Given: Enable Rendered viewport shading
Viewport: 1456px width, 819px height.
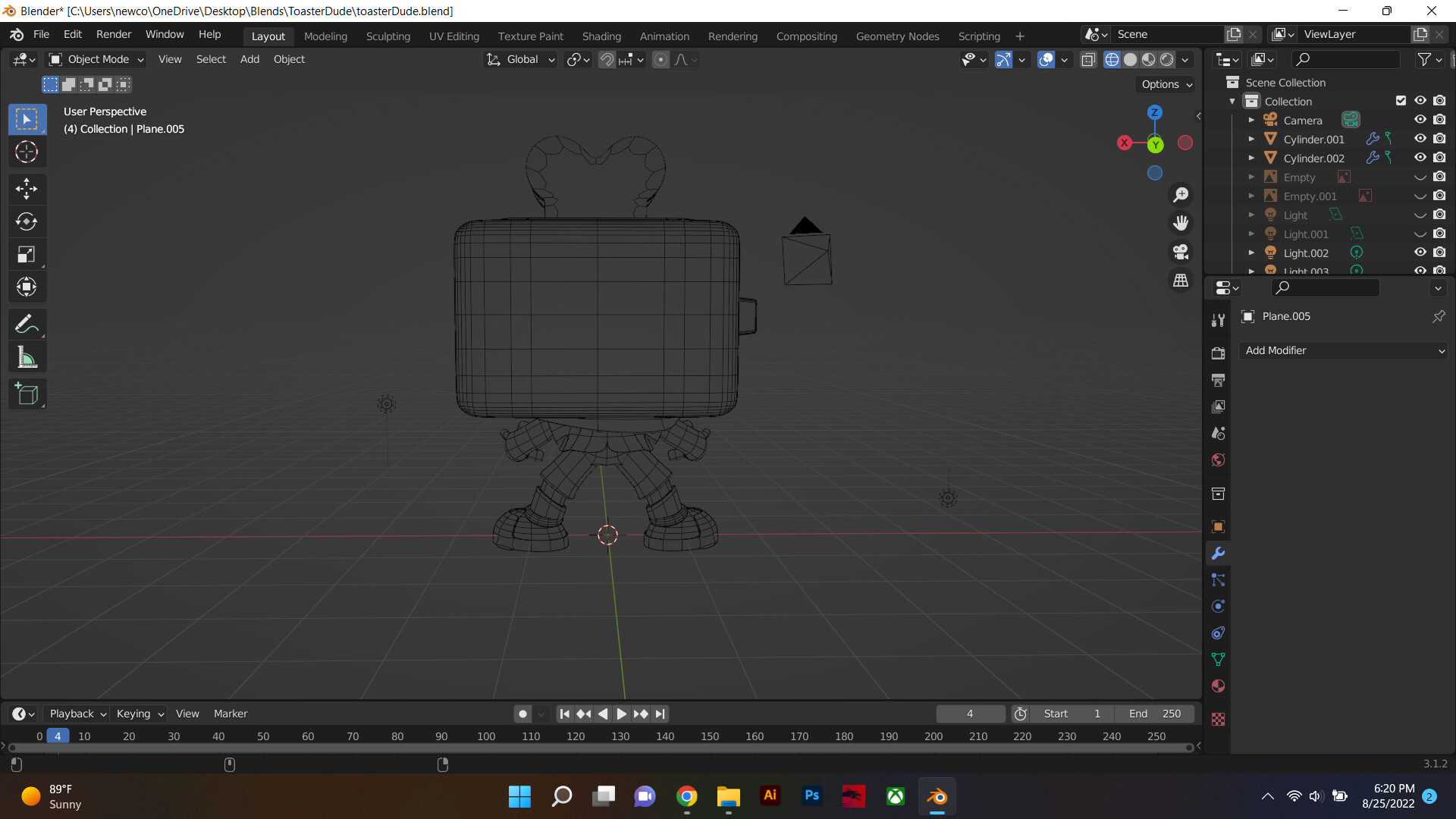Looking at the screenshot, I should (x=1166, y=59).
